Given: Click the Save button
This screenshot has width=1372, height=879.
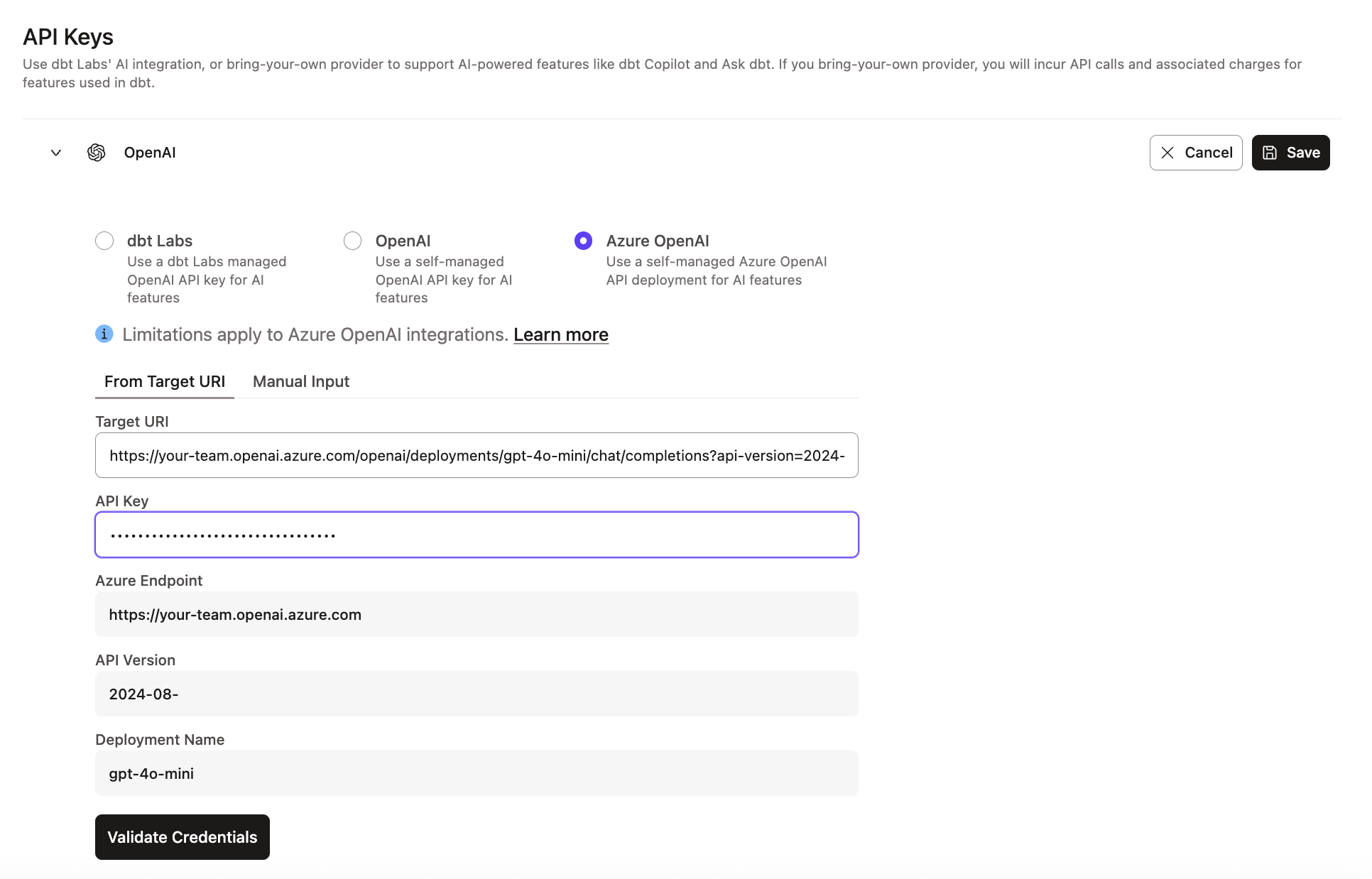Looking at the screenshot, I should coord(1290,152).
